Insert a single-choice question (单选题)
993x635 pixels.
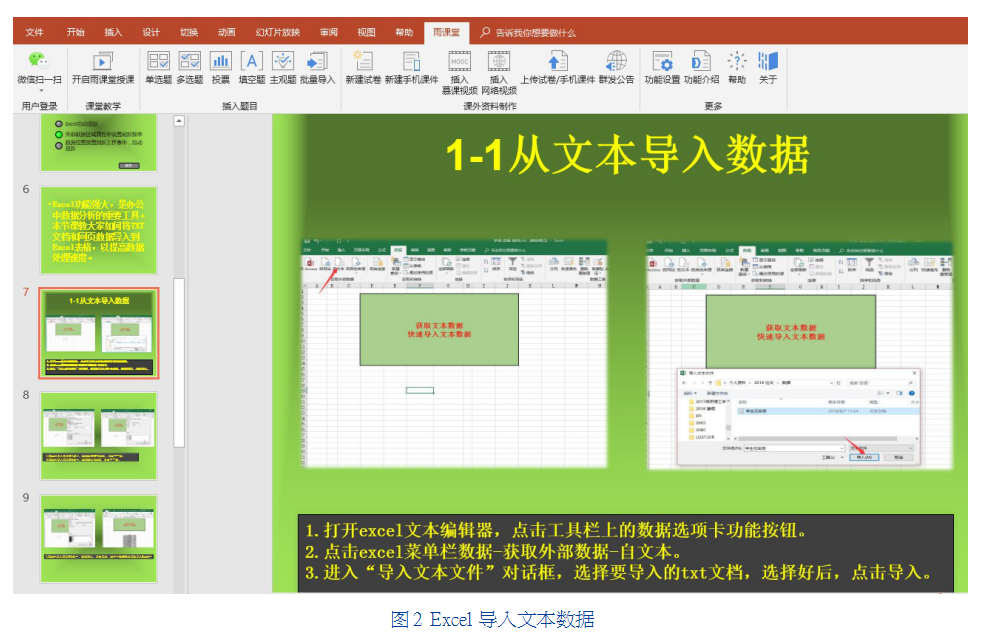click(158, 68)
